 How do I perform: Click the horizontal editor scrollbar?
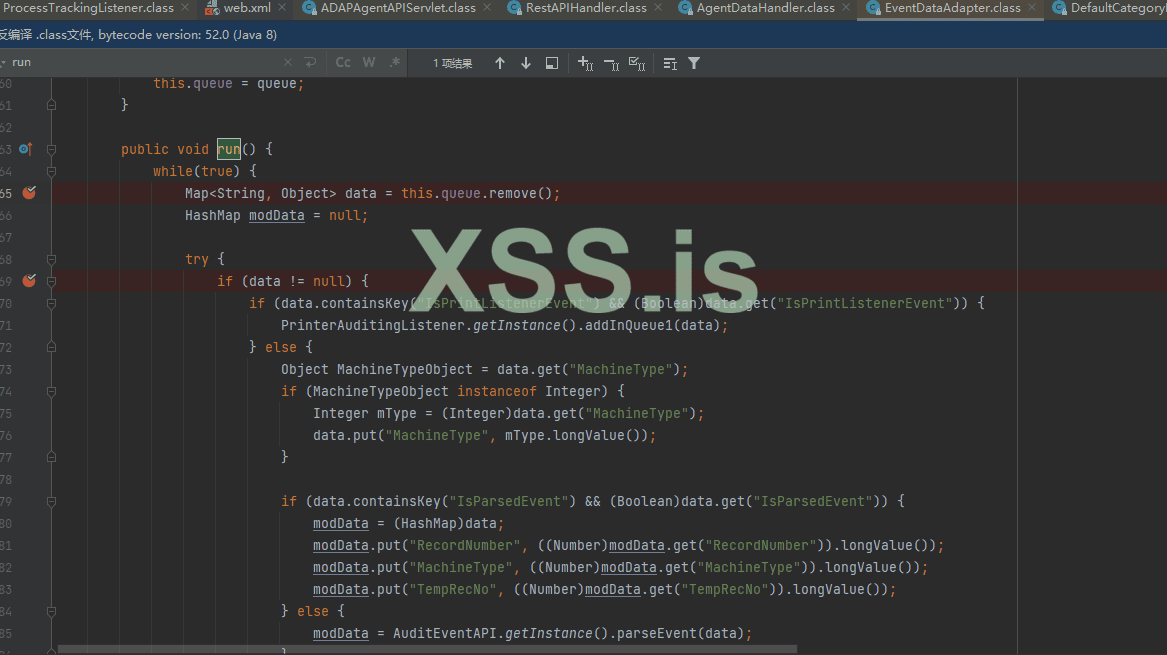click(427, 650)
